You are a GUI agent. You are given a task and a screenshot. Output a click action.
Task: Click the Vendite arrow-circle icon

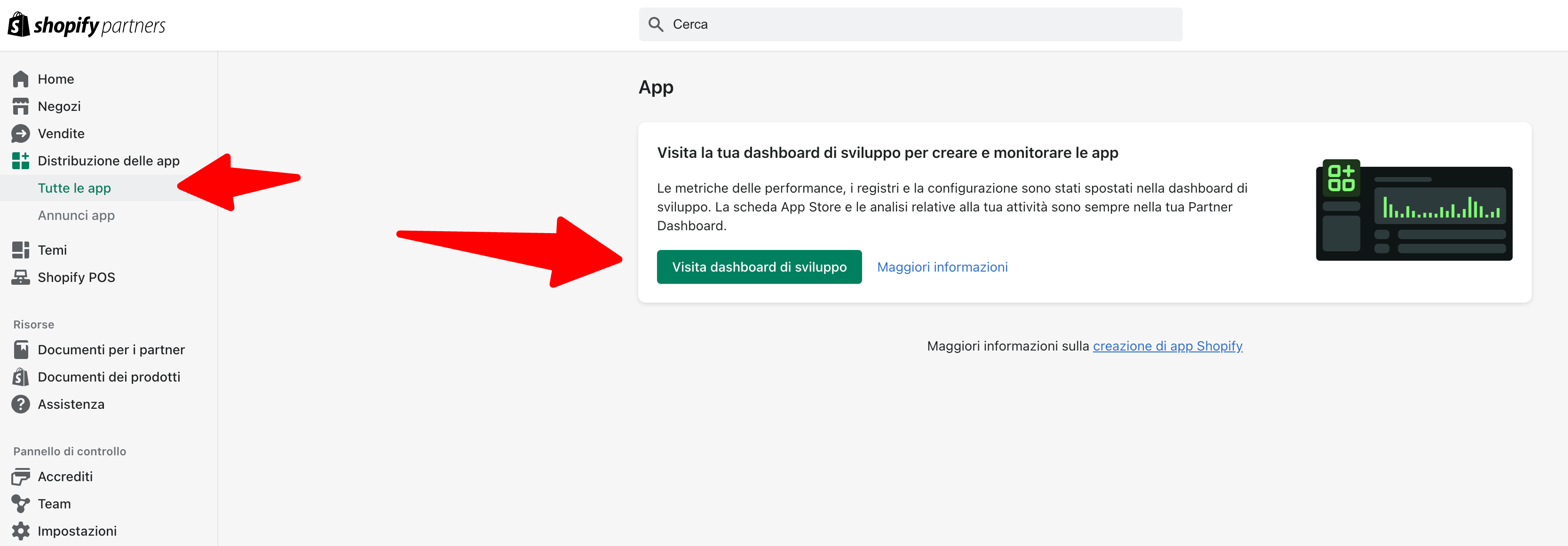[21, 134]
